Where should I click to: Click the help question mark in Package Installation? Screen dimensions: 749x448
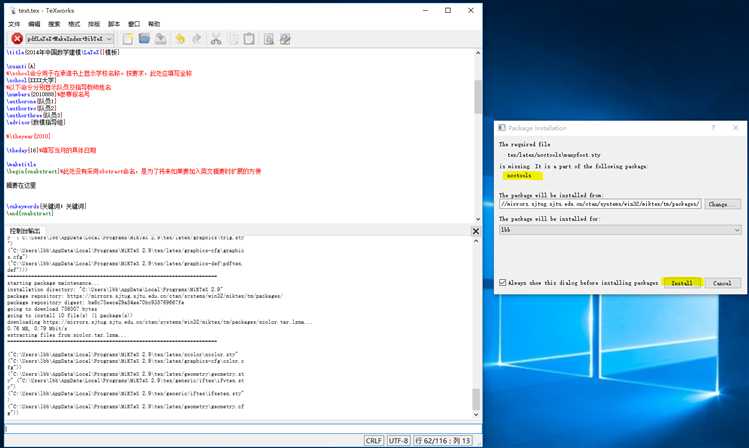point(713,128)
